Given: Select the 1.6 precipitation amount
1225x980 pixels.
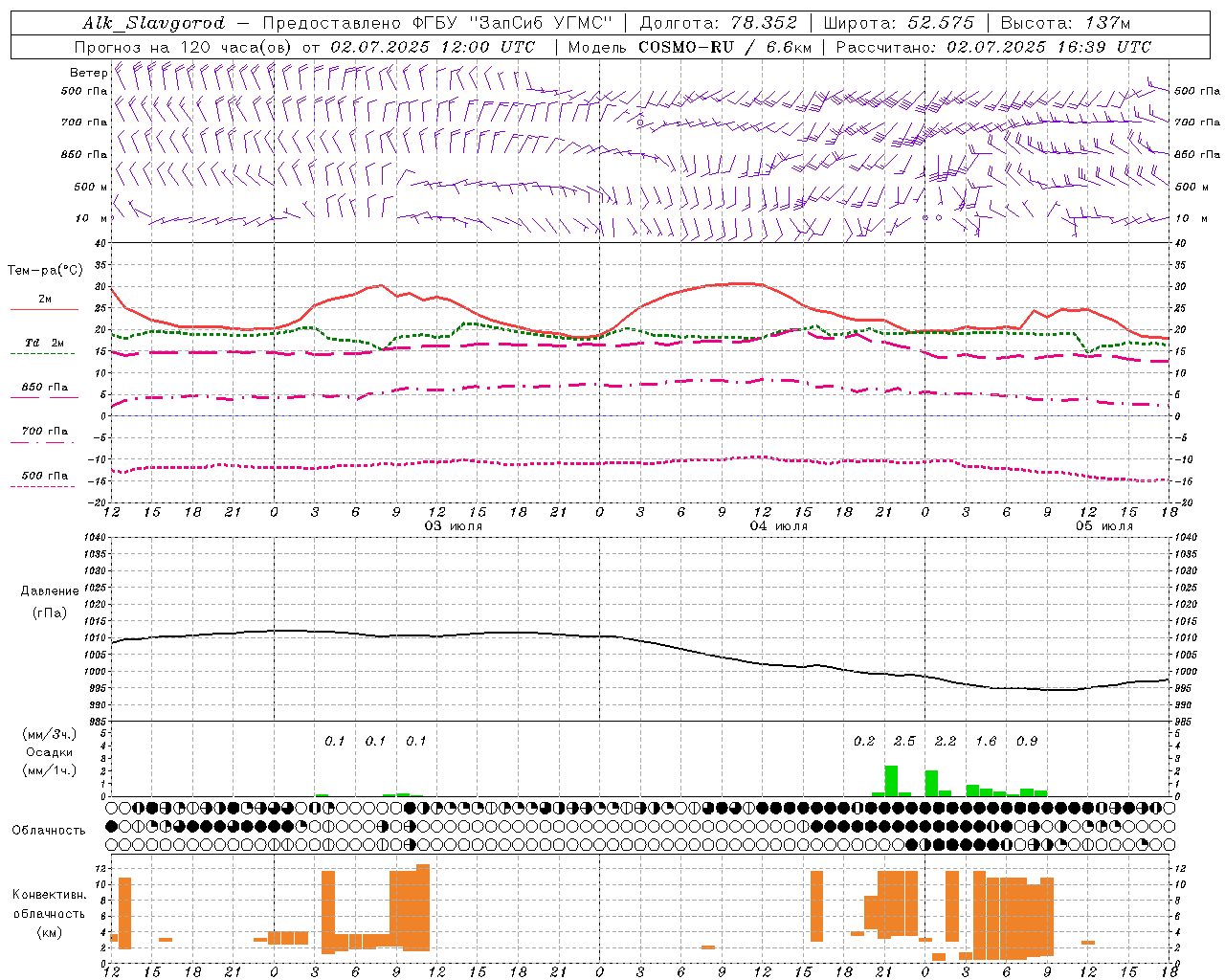Looking at the screenshot, I should pyautogui.click(x=986, y=742).
